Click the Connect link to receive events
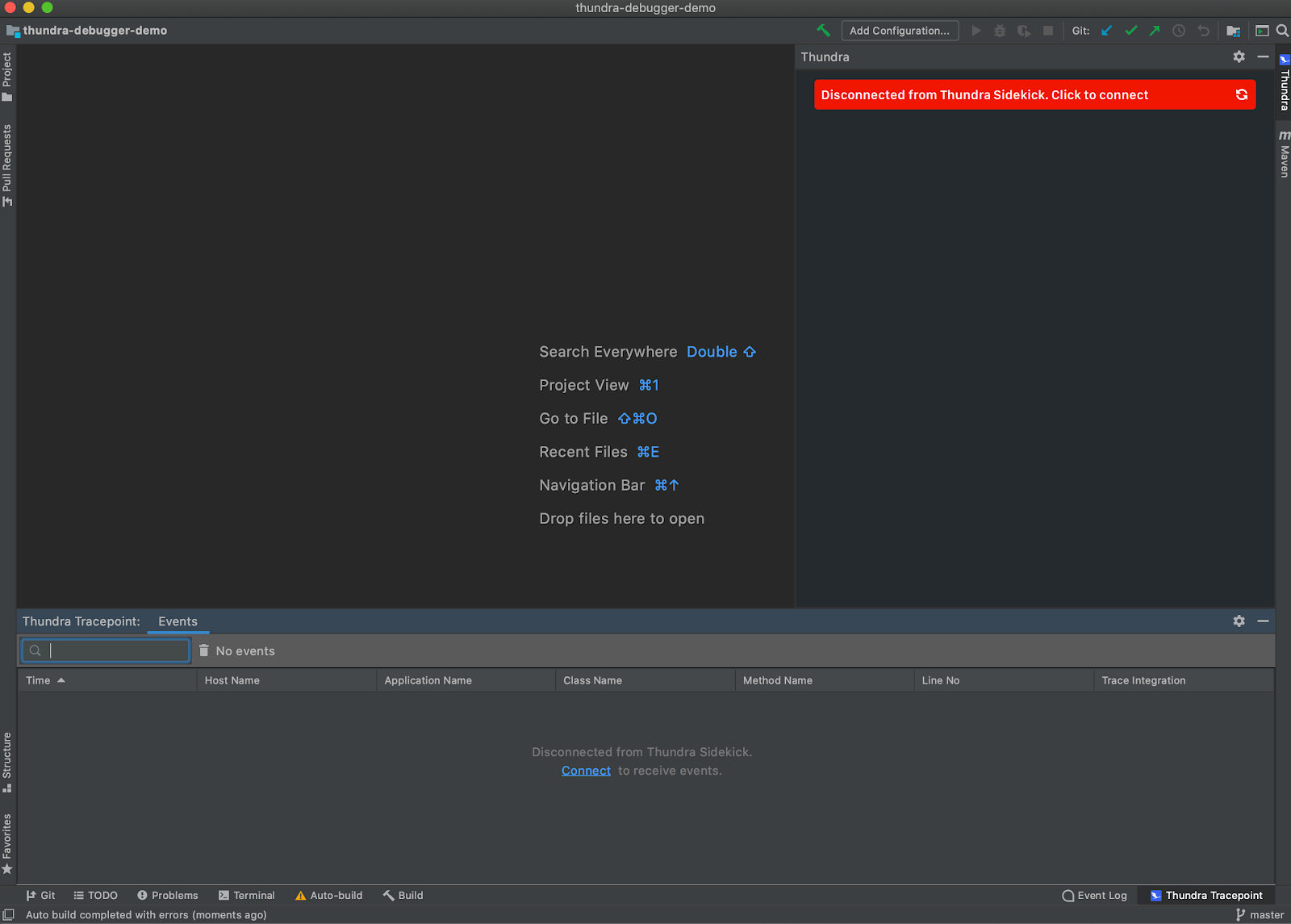The height and width of the screenshot is (924, 1291). pyautogui.click(x=586, y=771)
